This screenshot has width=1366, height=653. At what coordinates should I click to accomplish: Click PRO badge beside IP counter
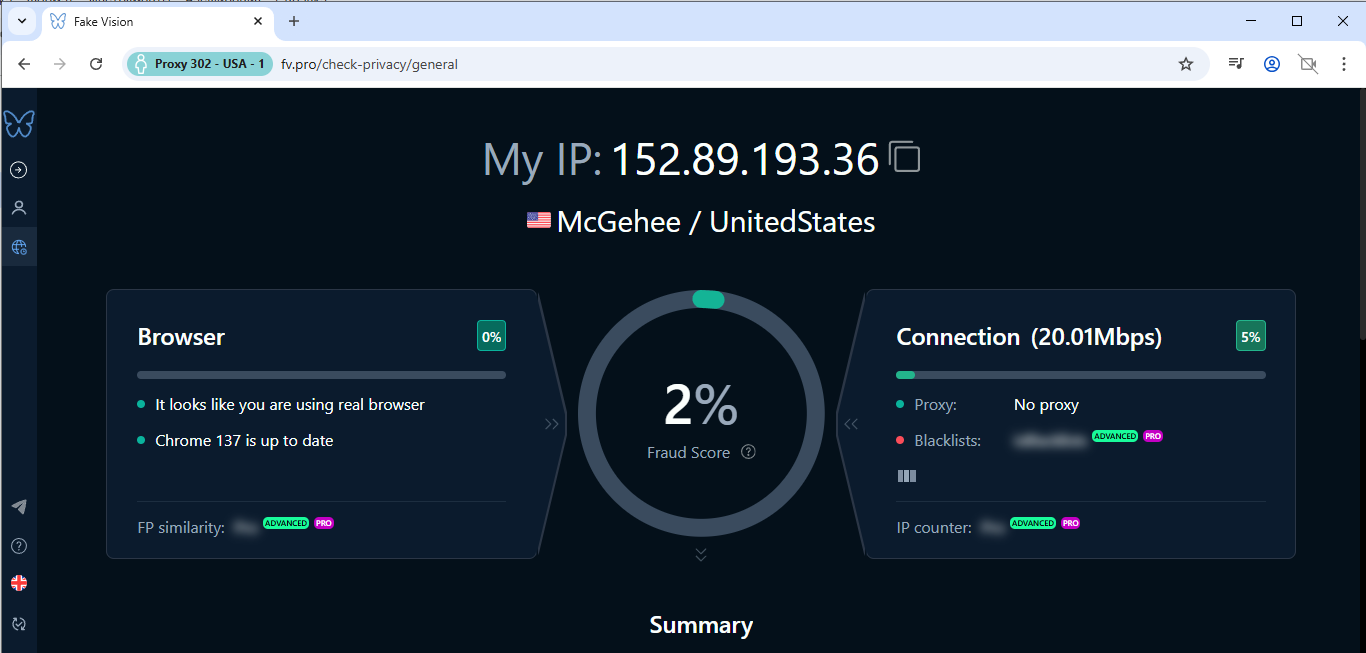coord(1071,523)
